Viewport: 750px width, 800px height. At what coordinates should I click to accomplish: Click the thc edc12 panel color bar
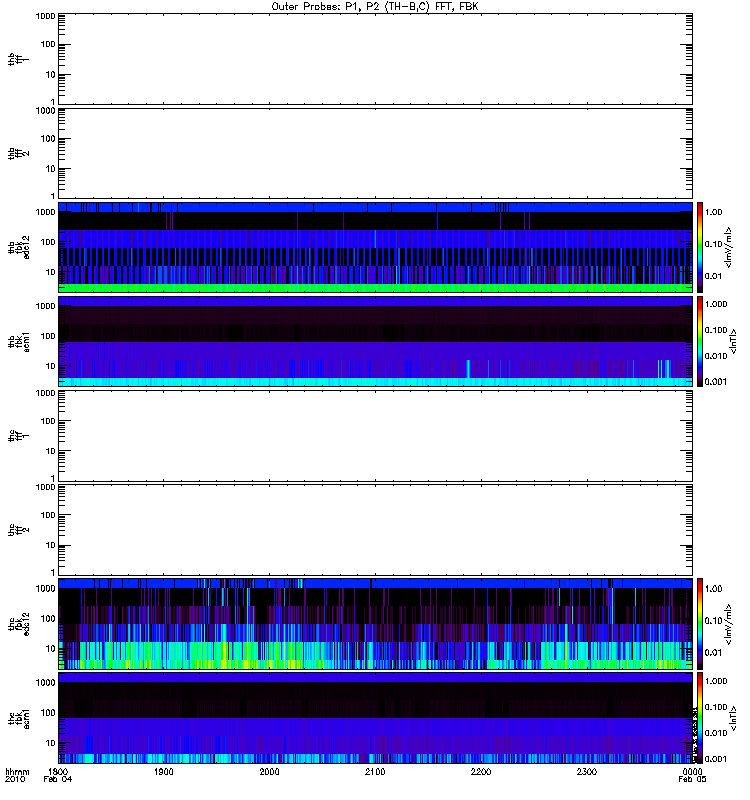tap(700, 623)
